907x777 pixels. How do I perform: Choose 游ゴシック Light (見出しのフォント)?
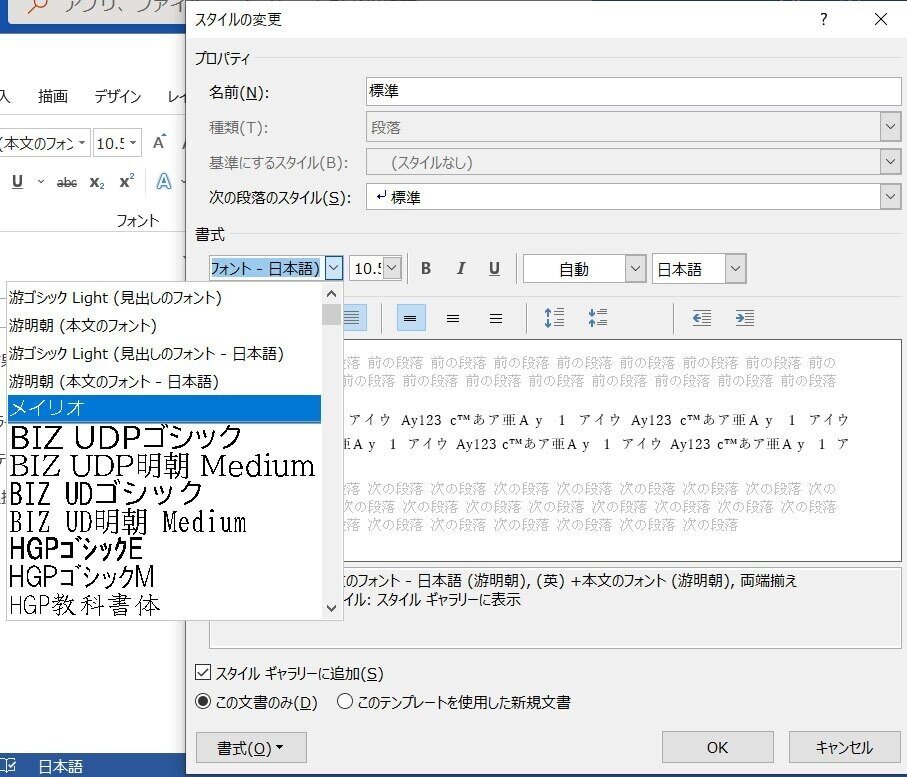pos(164,297)
